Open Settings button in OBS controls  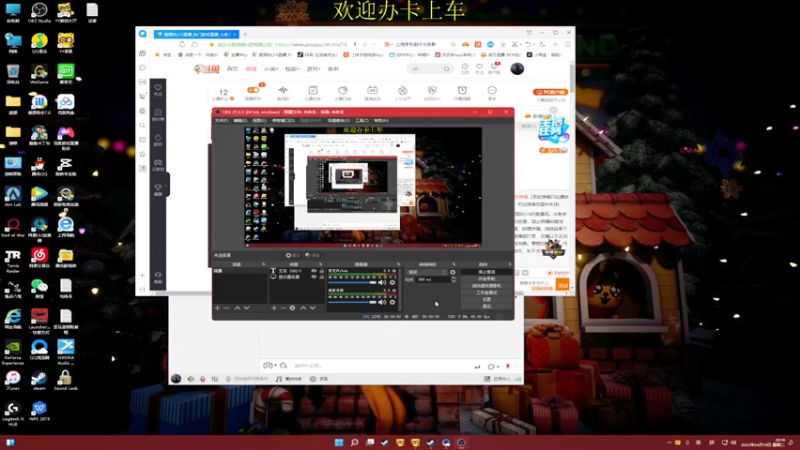coord(487,299)
